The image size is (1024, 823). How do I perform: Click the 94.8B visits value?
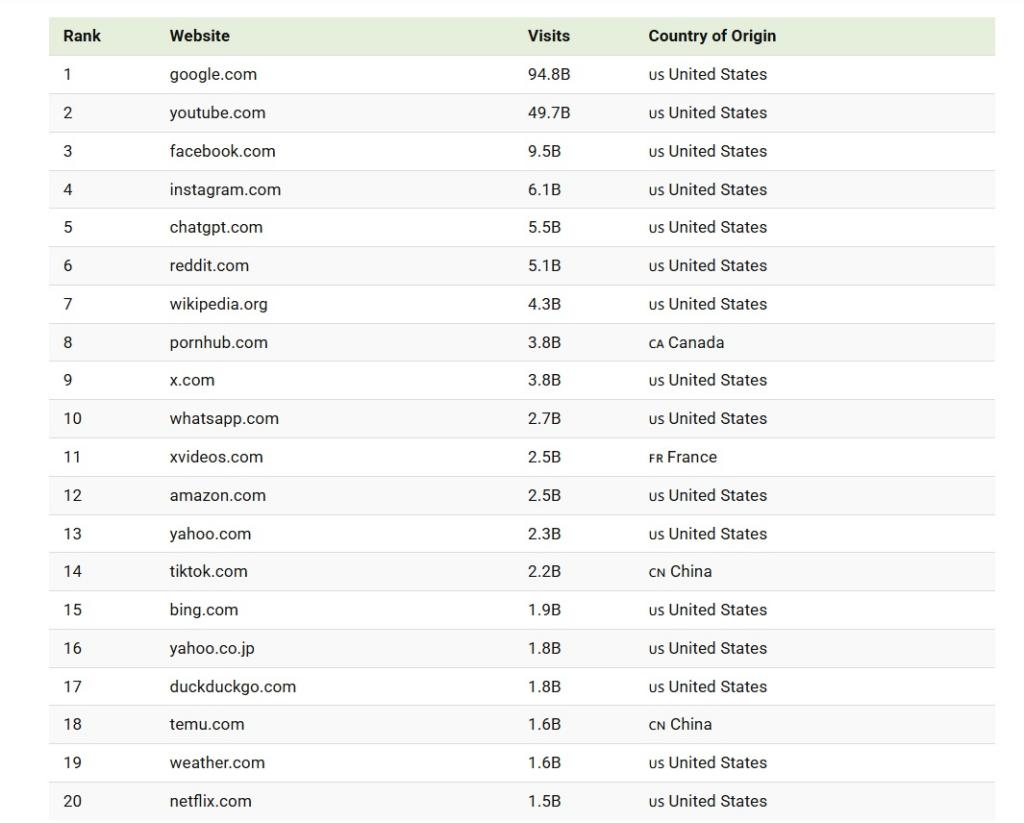coord(548,74)
